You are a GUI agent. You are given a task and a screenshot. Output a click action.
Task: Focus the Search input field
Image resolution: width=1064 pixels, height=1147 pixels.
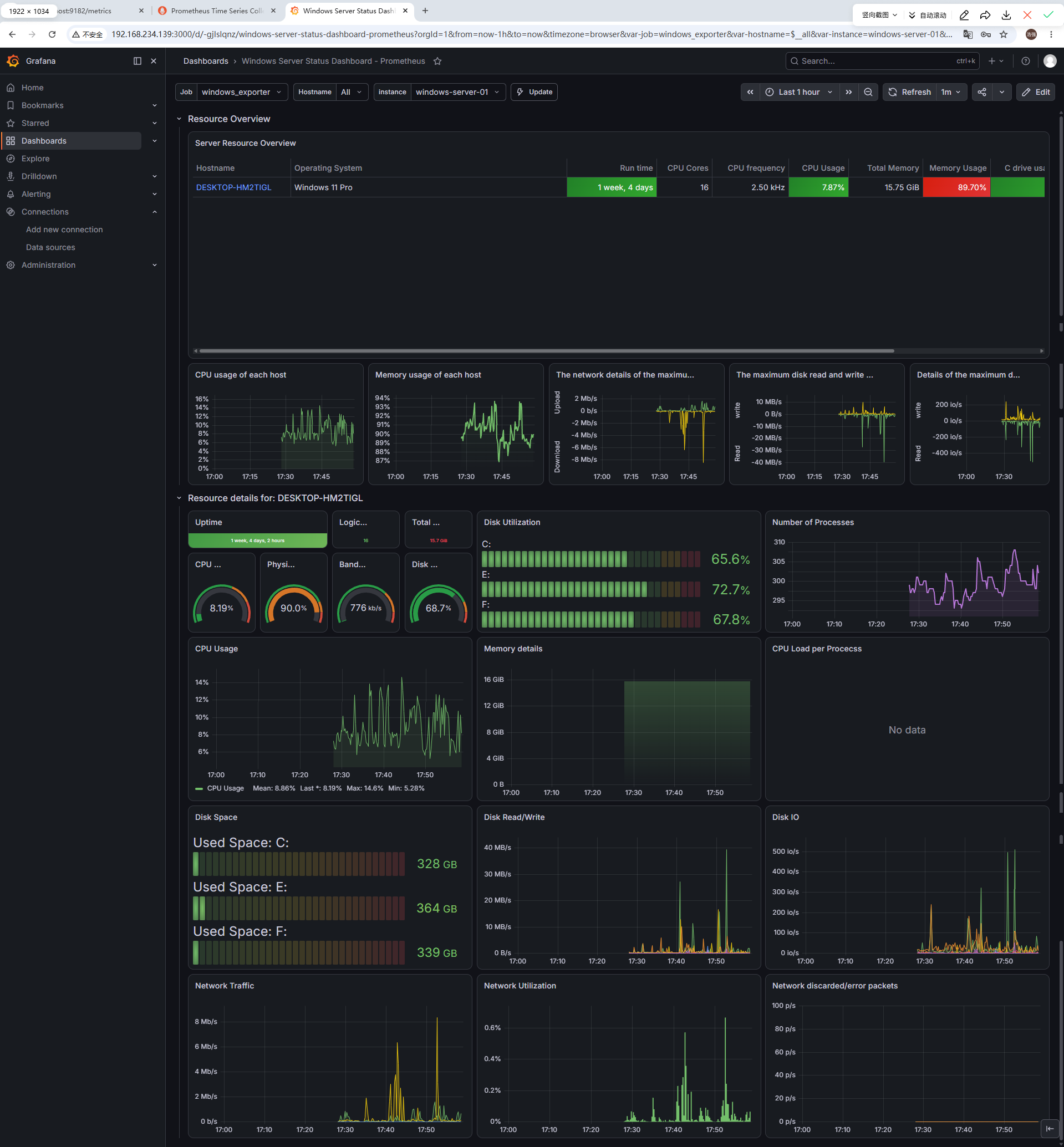(882, 61)
